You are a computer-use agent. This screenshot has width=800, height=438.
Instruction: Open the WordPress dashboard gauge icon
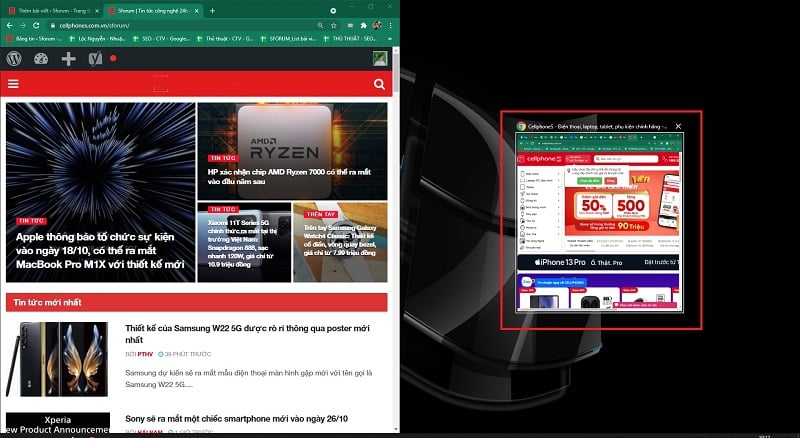tap(41, 59)
